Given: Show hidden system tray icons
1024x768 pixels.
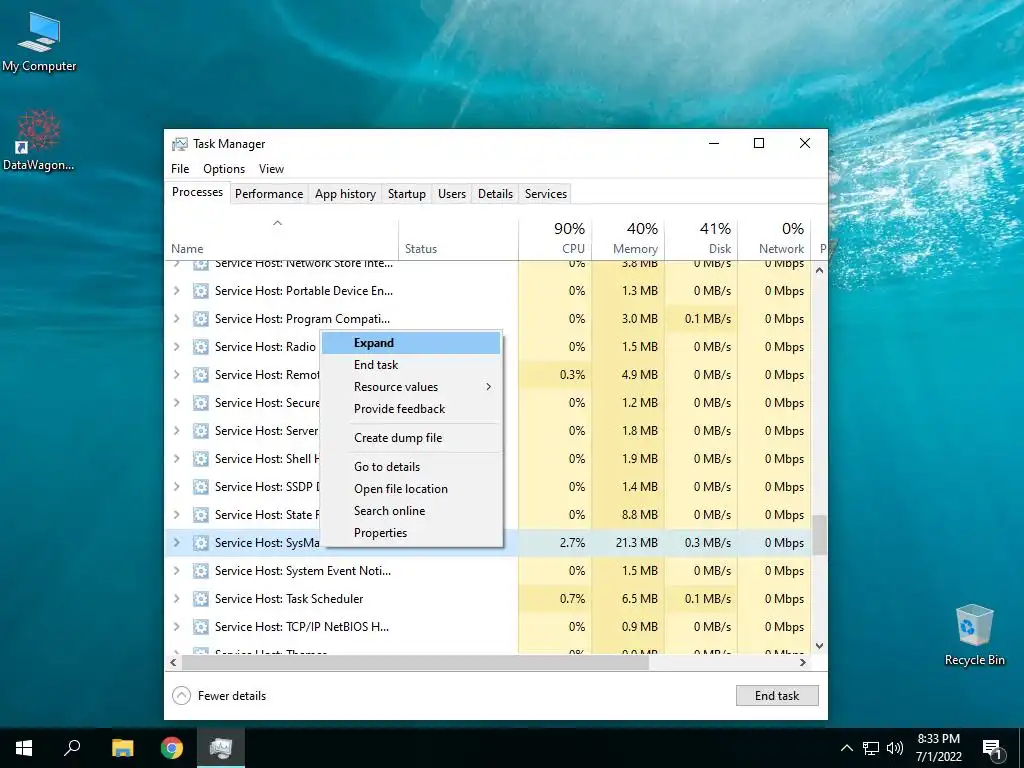Looking at the screenshot, I should (846, 748).
